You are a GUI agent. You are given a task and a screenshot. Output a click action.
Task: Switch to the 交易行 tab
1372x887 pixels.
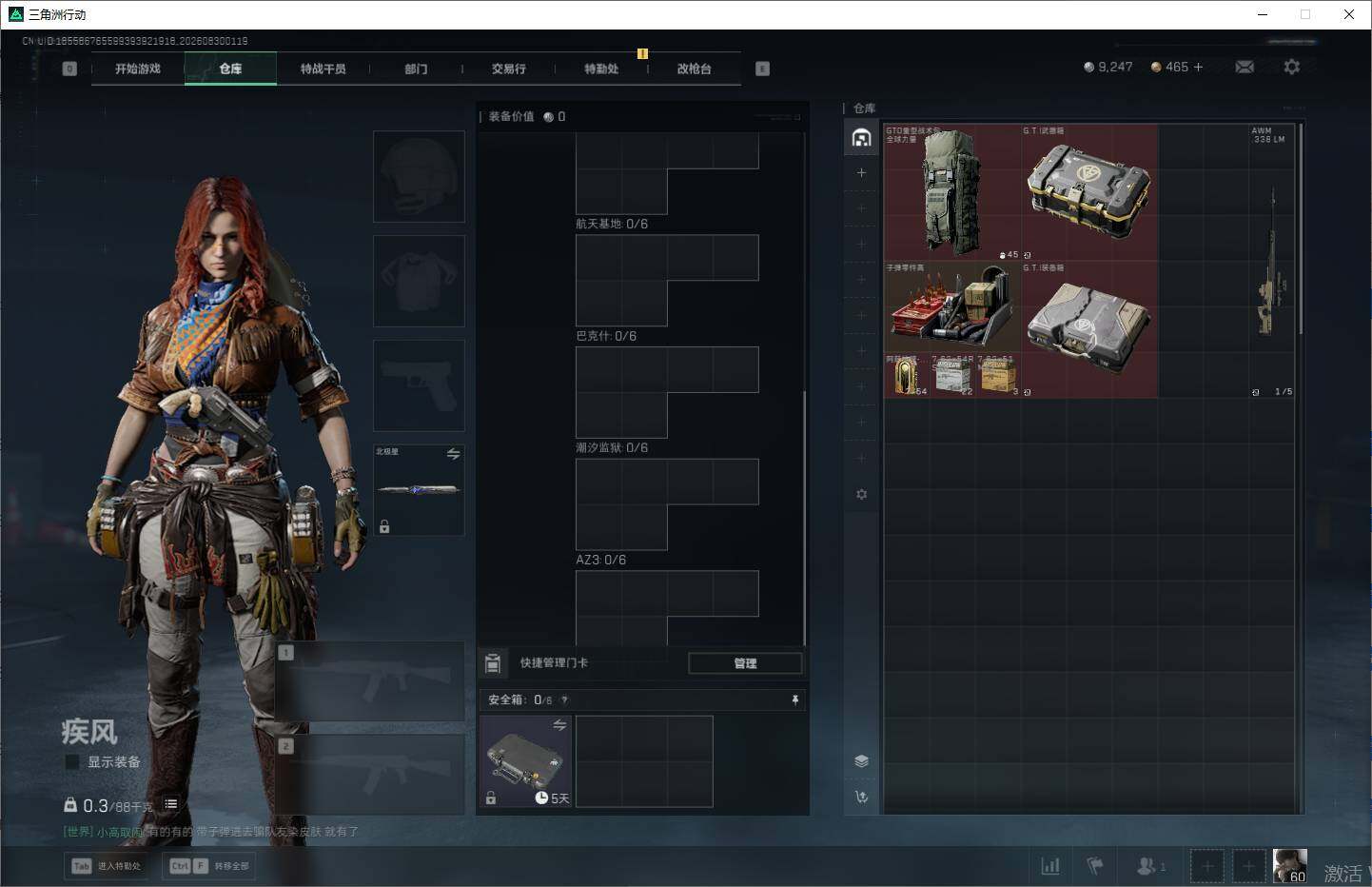point(508,69)
